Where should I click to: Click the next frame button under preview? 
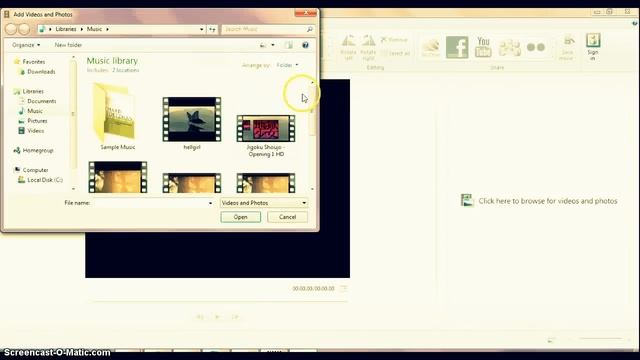click(235, 317)
